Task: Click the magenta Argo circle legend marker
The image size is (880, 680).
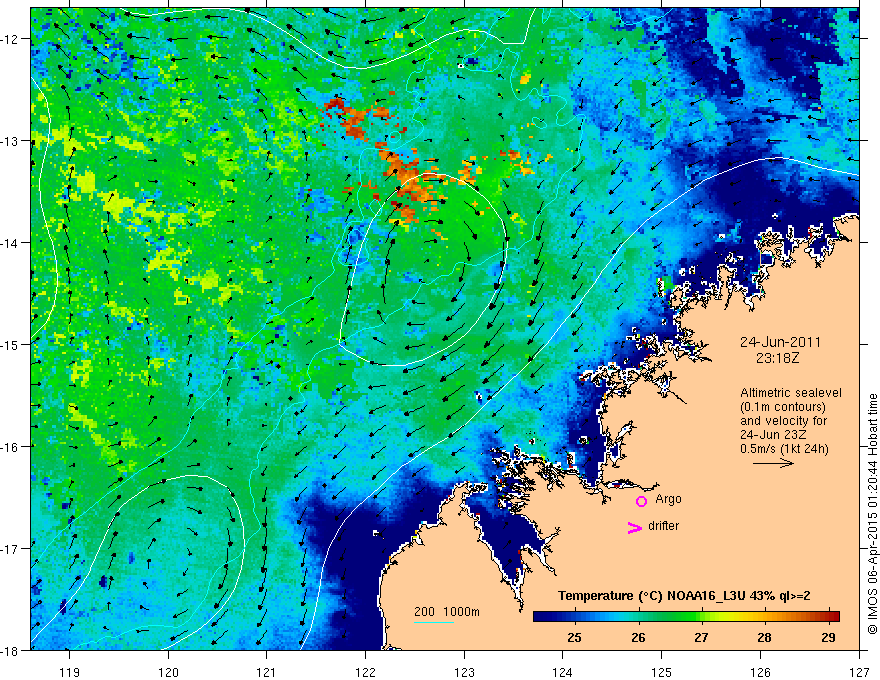Action: click(641, 501)
